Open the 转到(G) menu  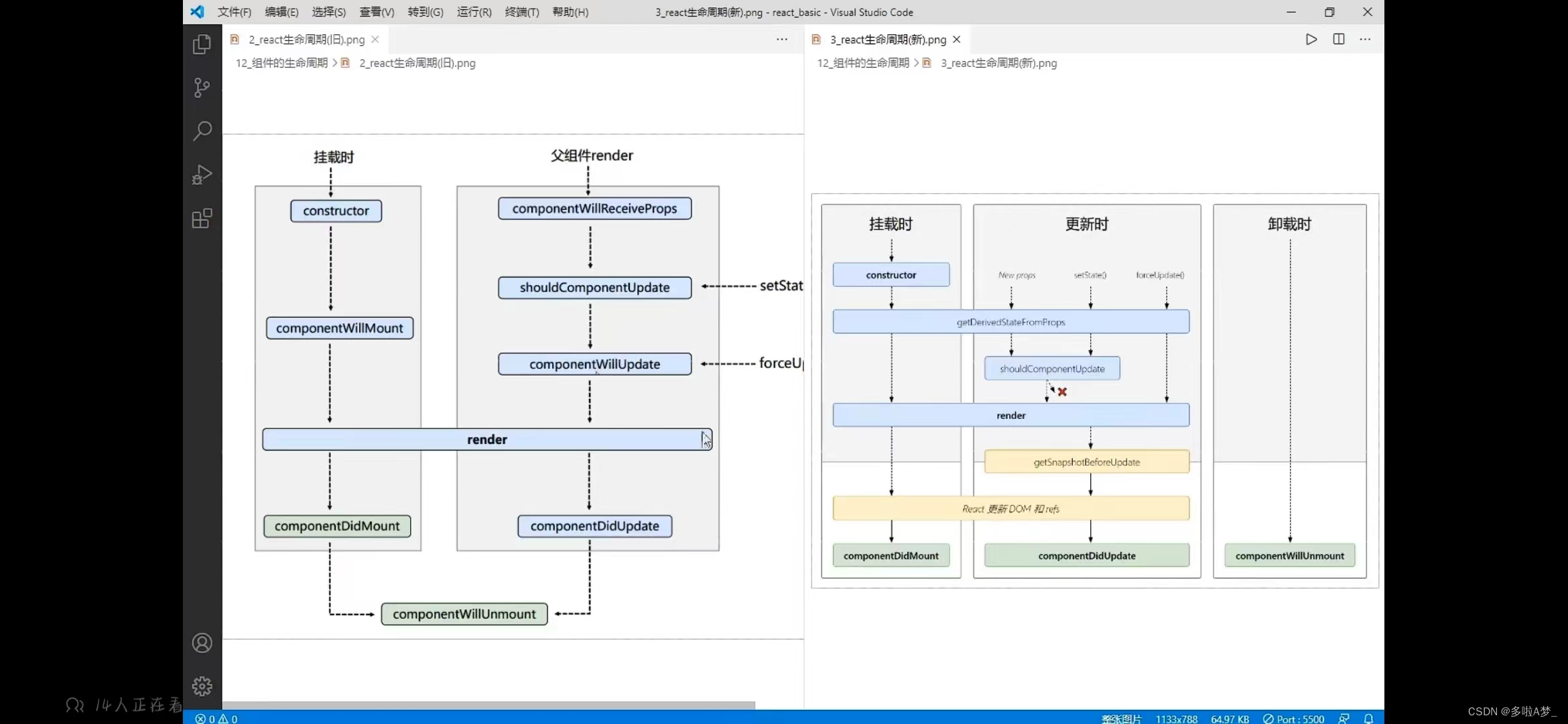click(426, 12)
